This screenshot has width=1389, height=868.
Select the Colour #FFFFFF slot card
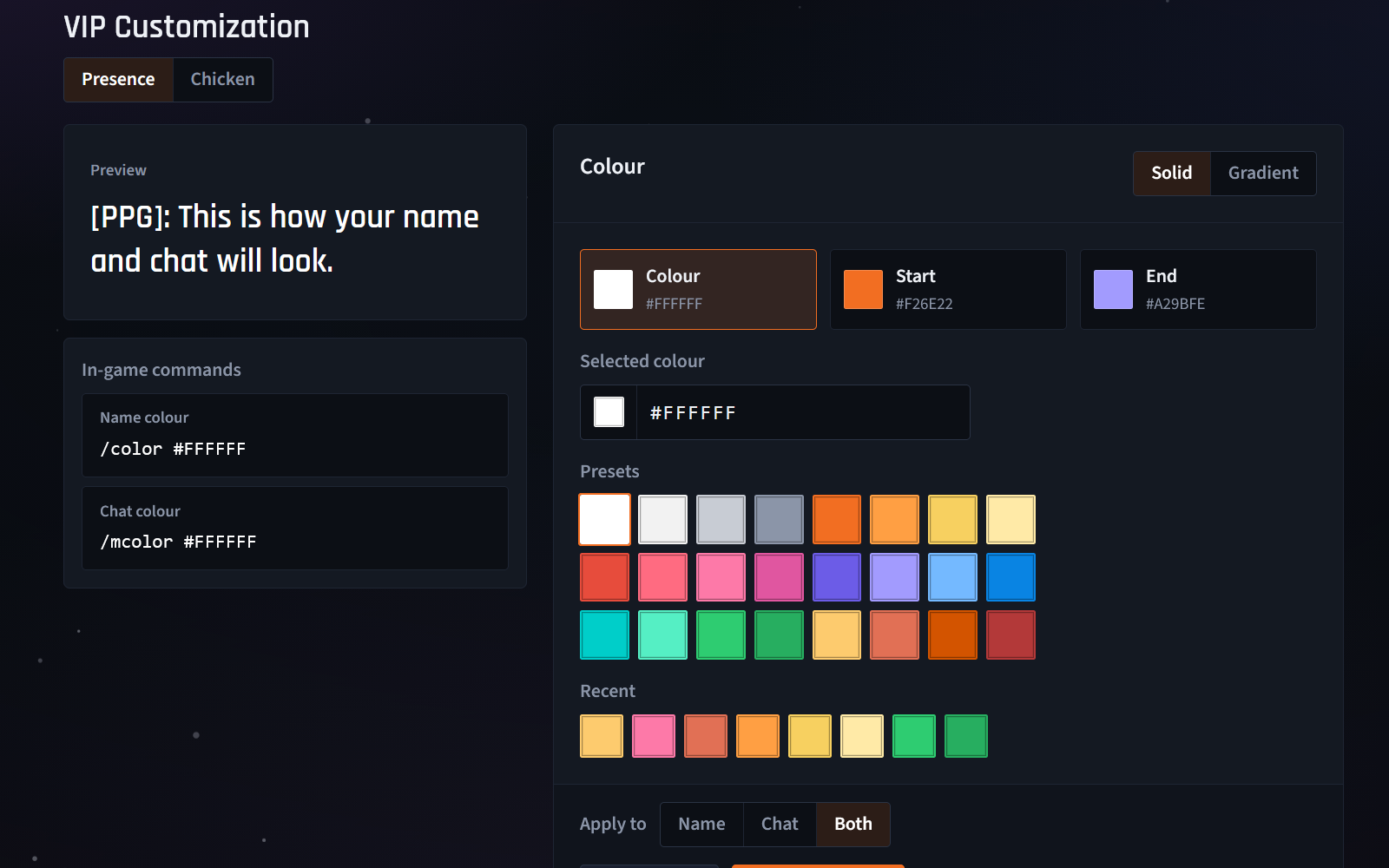[x=698, y=290]
